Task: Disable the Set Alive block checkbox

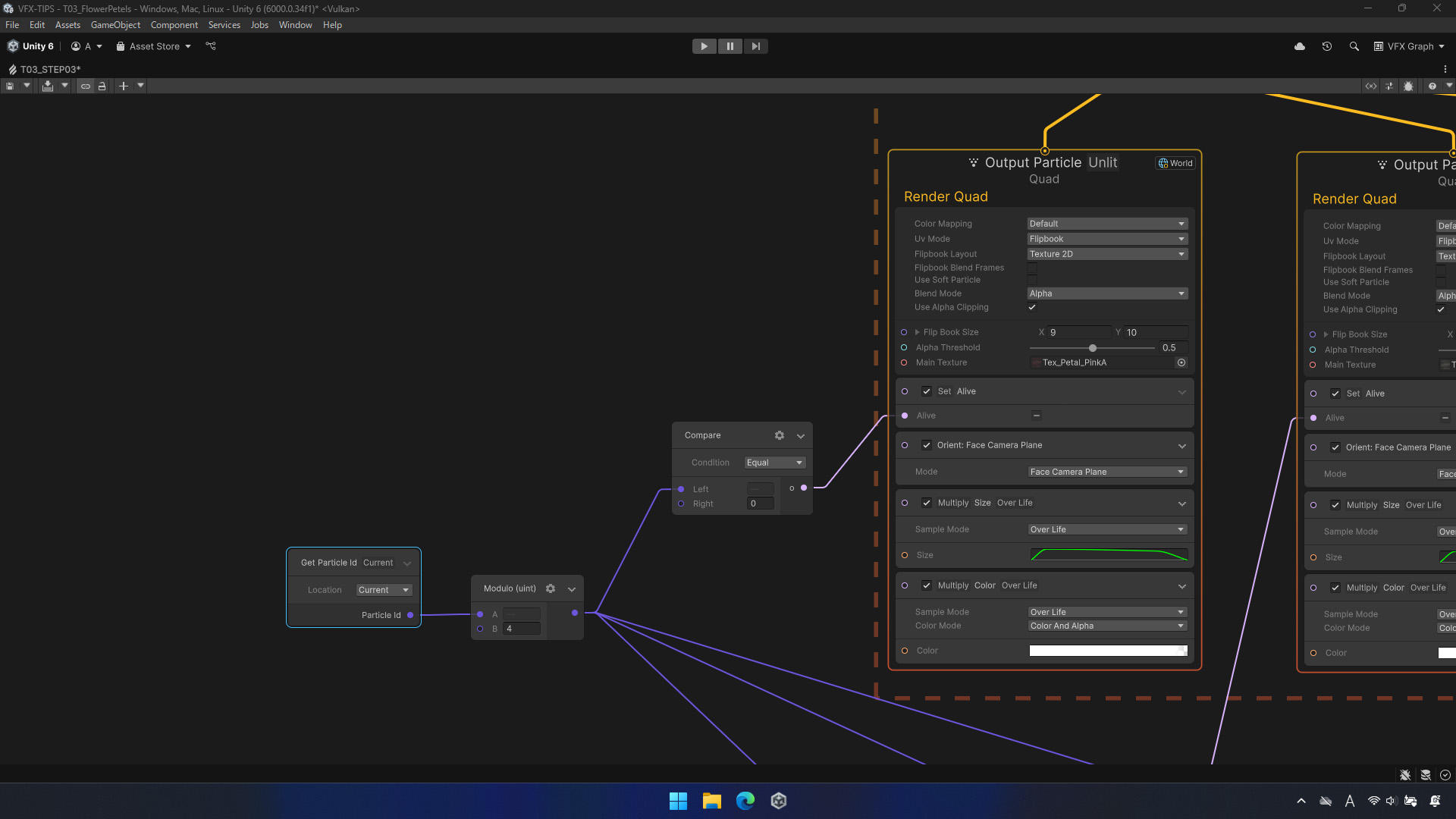Action: click(x=926, y=391)
